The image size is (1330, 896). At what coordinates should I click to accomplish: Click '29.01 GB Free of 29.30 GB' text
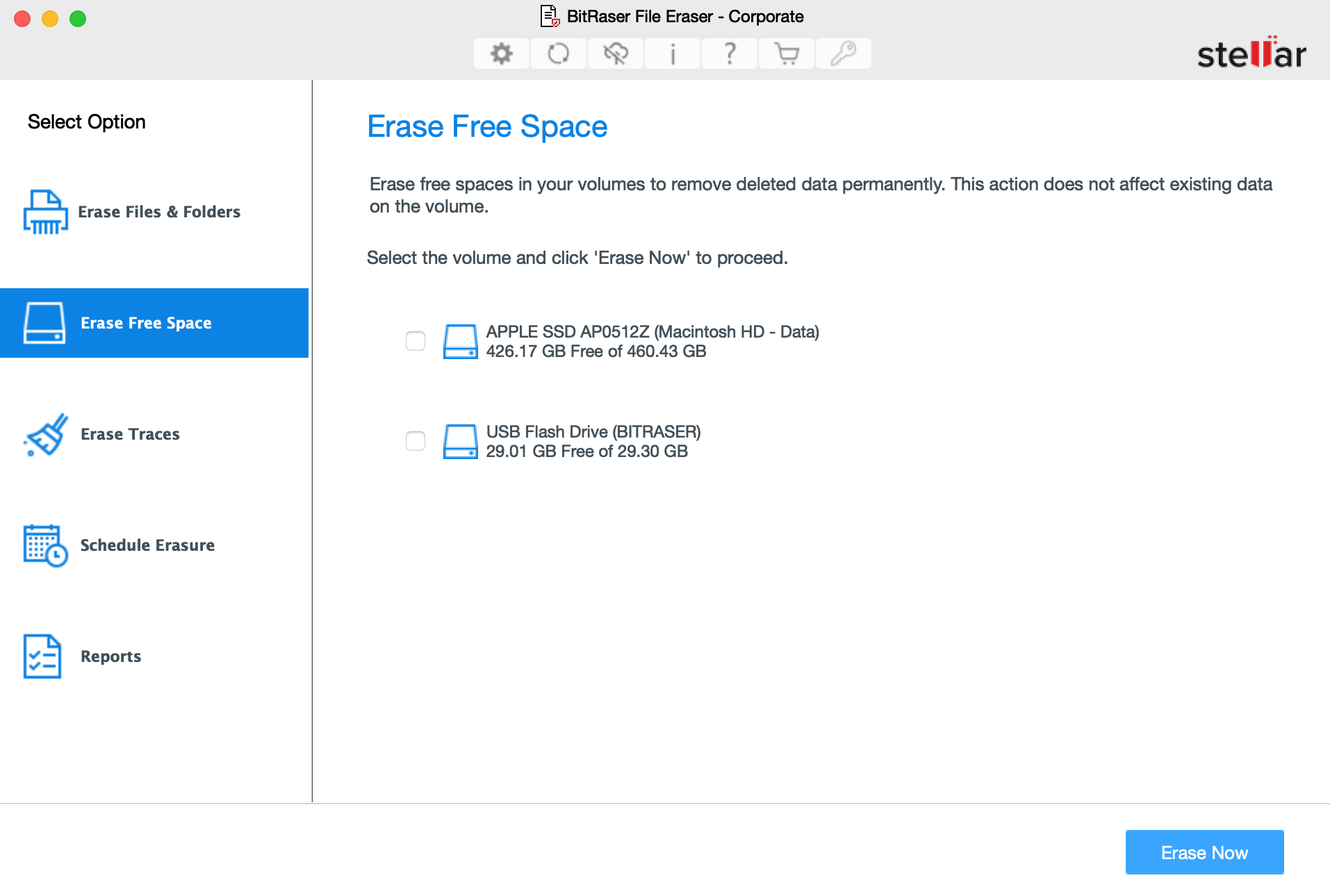pyautogui.click(x=587, y=451)
